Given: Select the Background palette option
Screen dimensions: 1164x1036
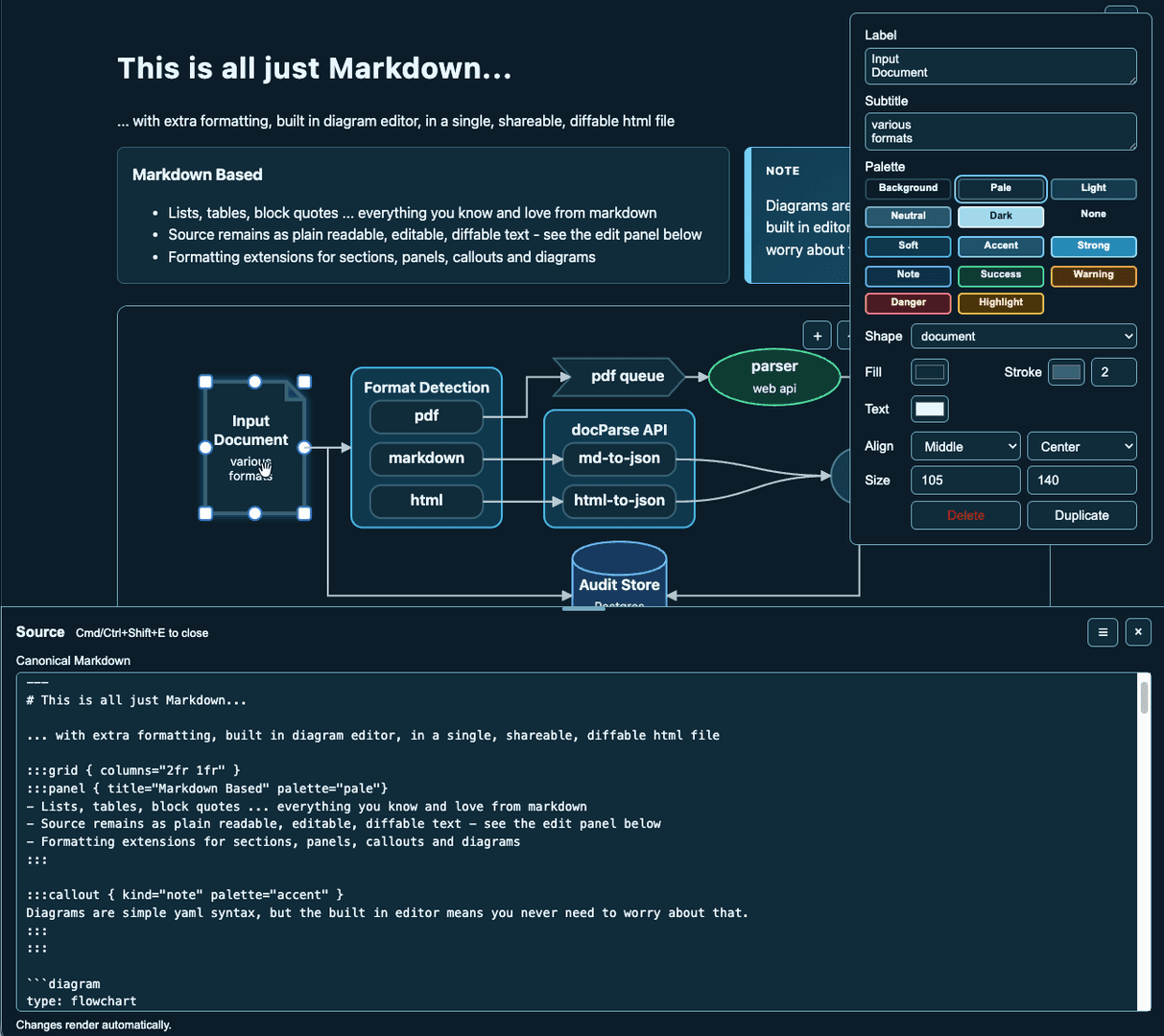Looking at the screenshot, I should coord(908,188).
